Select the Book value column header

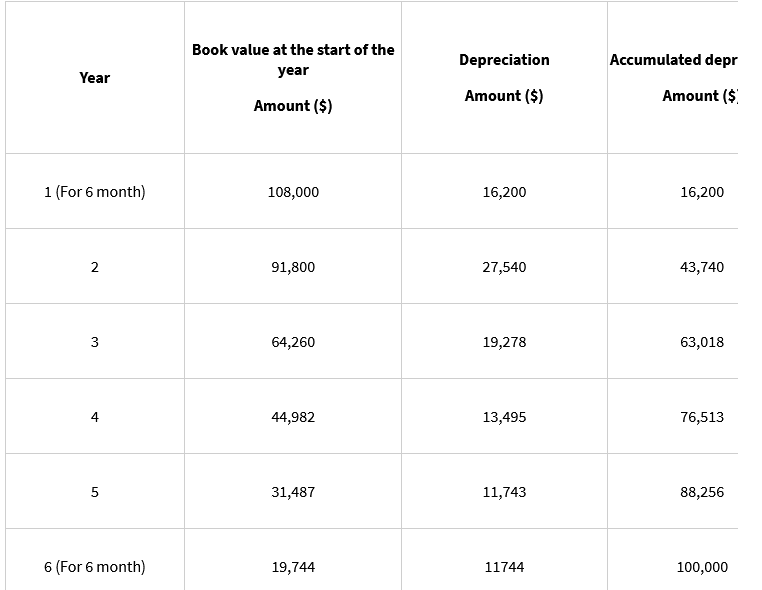[x=293, y=77]
